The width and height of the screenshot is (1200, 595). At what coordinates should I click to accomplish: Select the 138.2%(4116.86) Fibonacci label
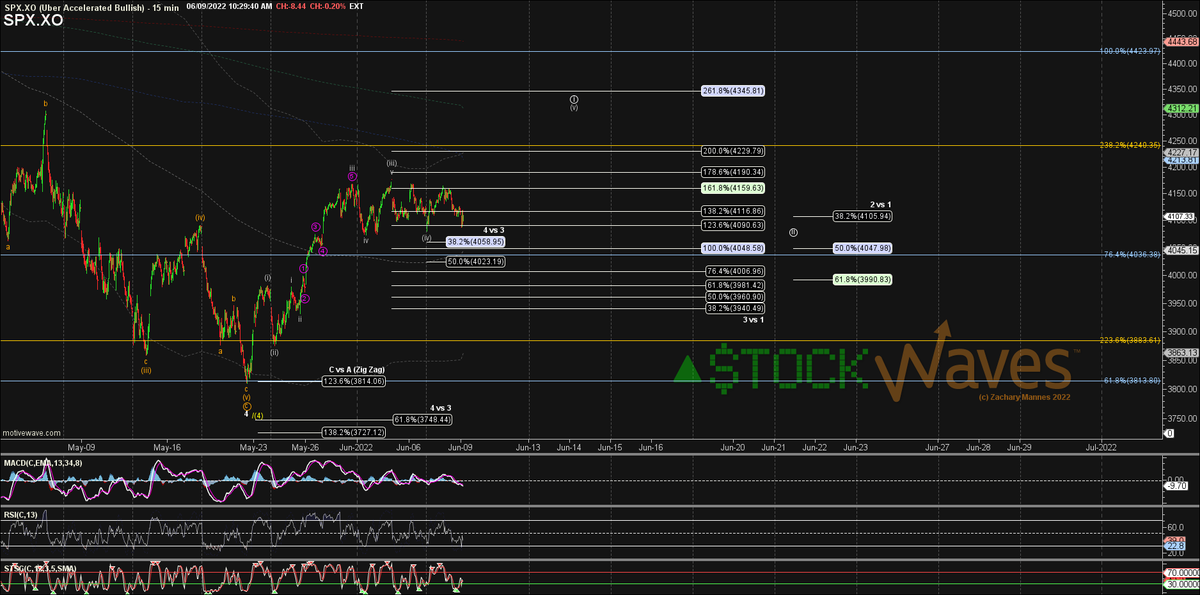tap(734, 211)
